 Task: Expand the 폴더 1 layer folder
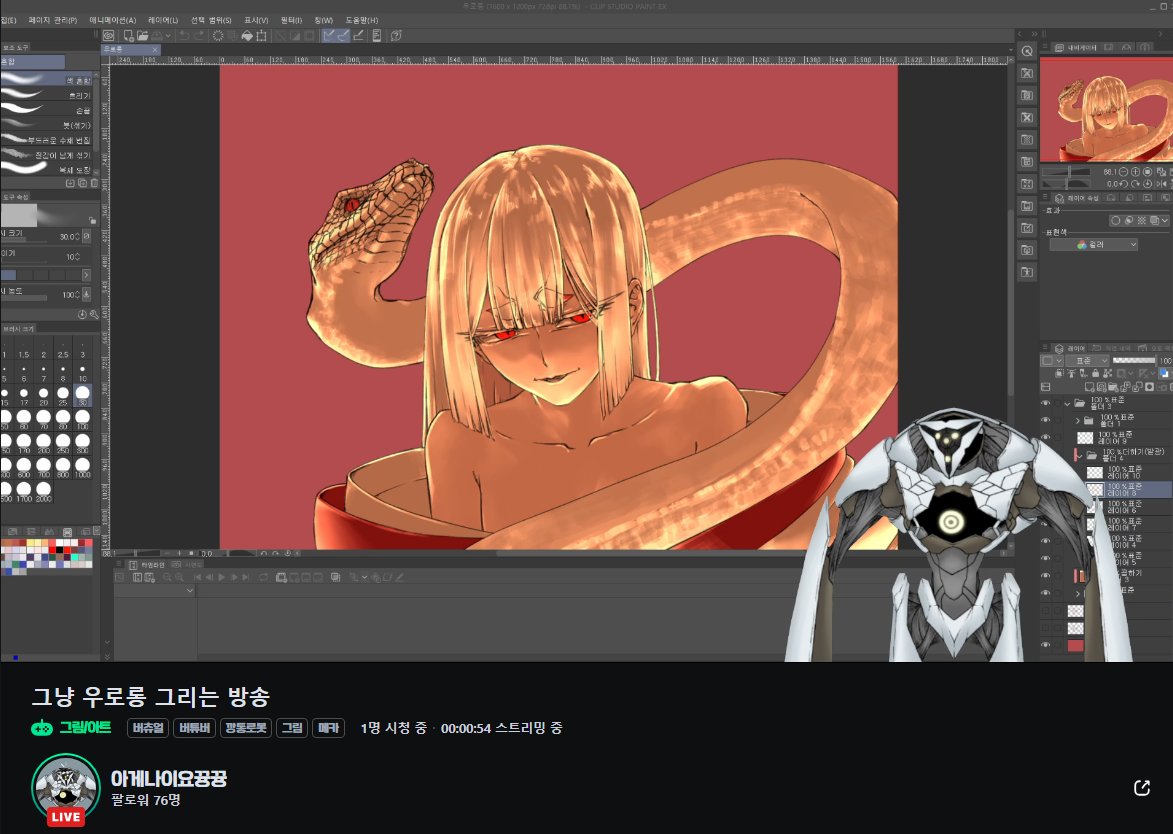(x=1077, y=420)
